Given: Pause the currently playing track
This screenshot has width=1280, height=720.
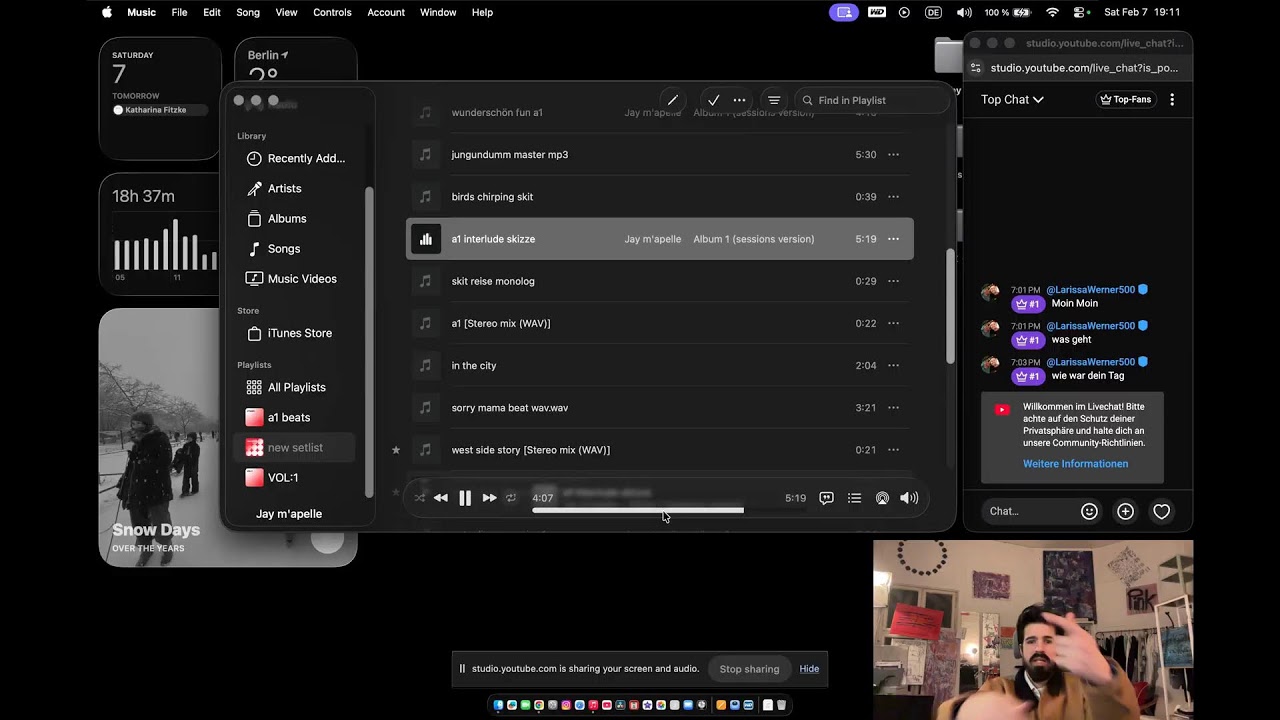Looking at the screenshot, I should [465, 498].
